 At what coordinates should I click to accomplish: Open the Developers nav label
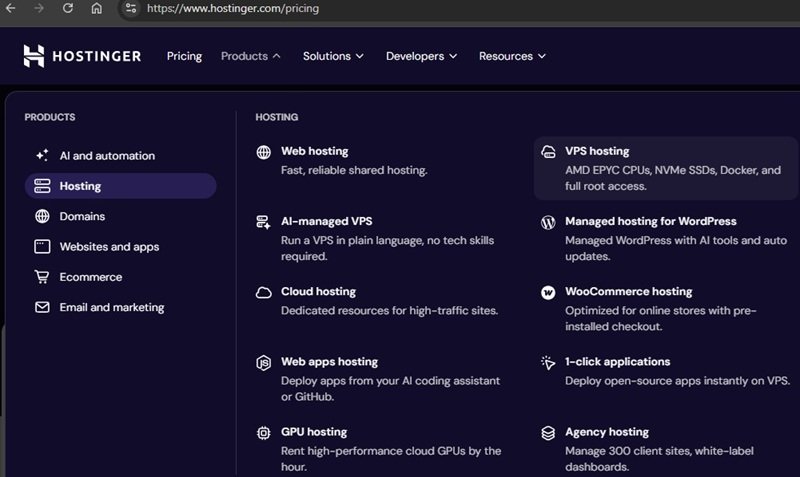tap(415, 56)
